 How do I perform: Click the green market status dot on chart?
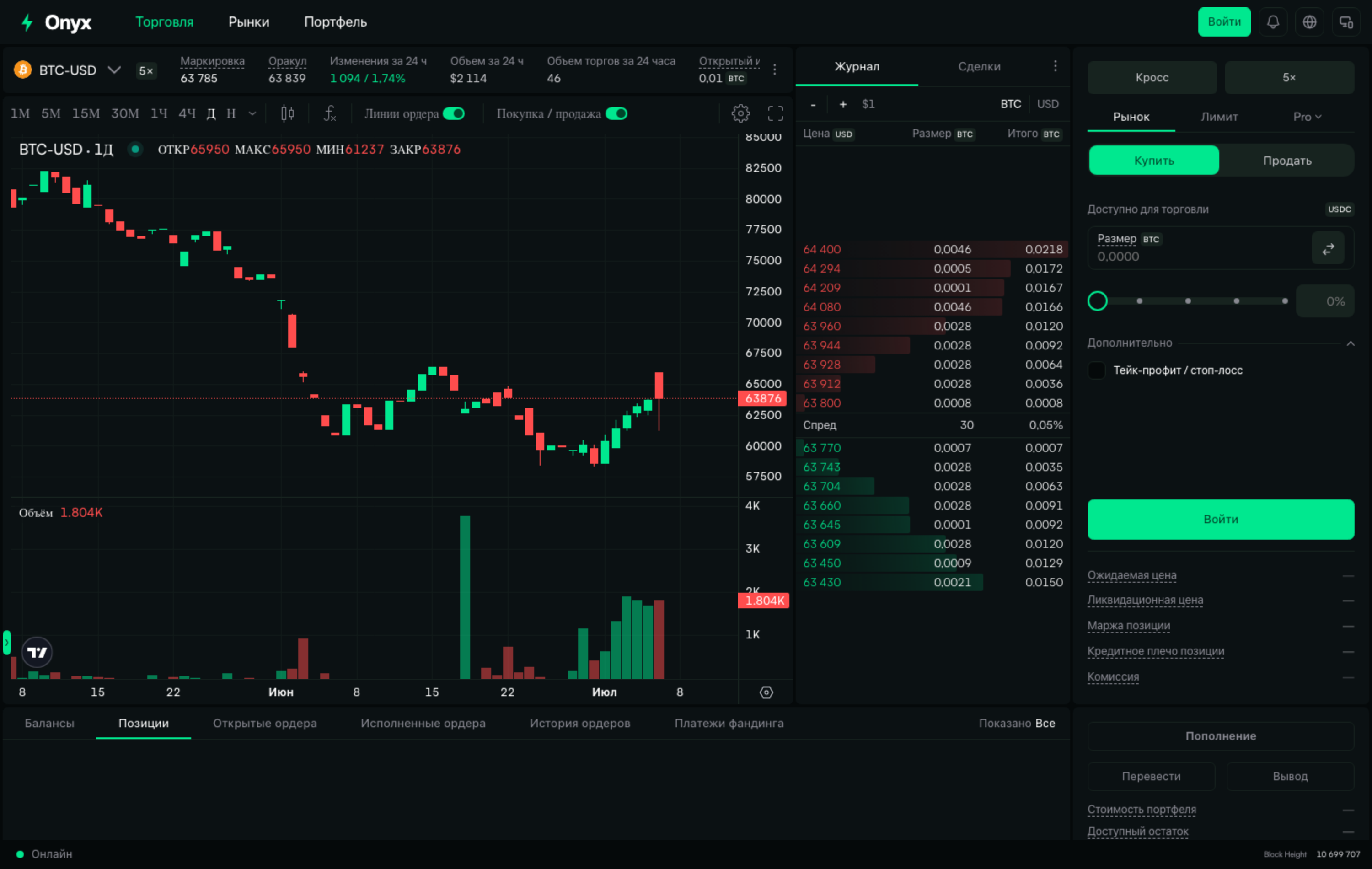[135, 149]
